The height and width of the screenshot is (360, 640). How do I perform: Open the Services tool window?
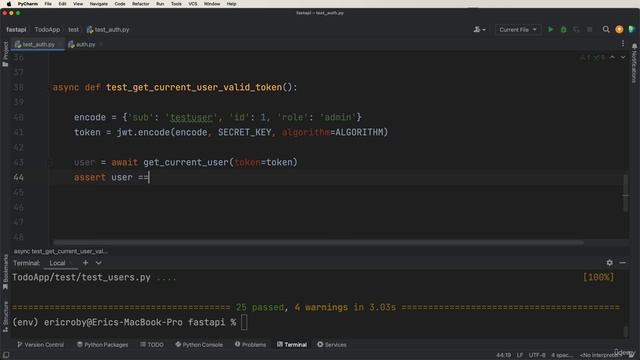click(332, 344)
